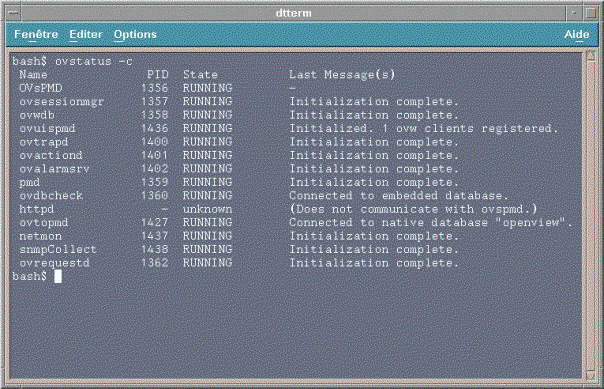
Task: Click the process name 'ovalarmsrv'
Action: pyautogui.click(x=54, y=169)
